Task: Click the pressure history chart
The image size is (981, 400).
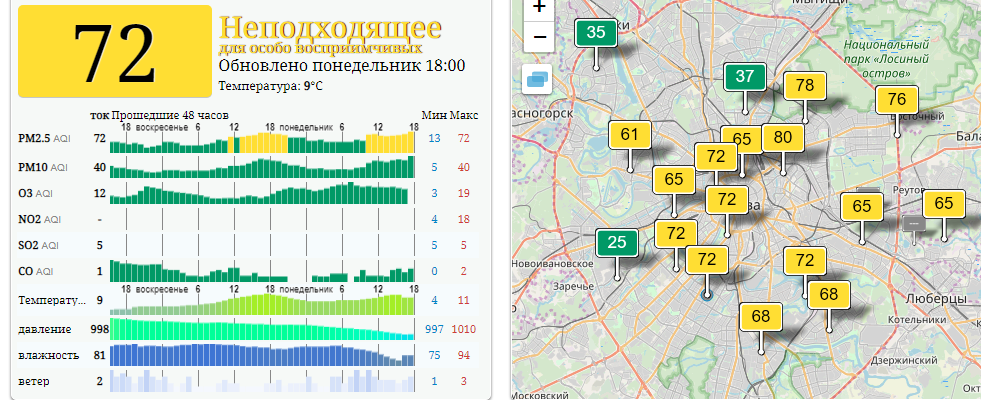Action: coord(262,329)
